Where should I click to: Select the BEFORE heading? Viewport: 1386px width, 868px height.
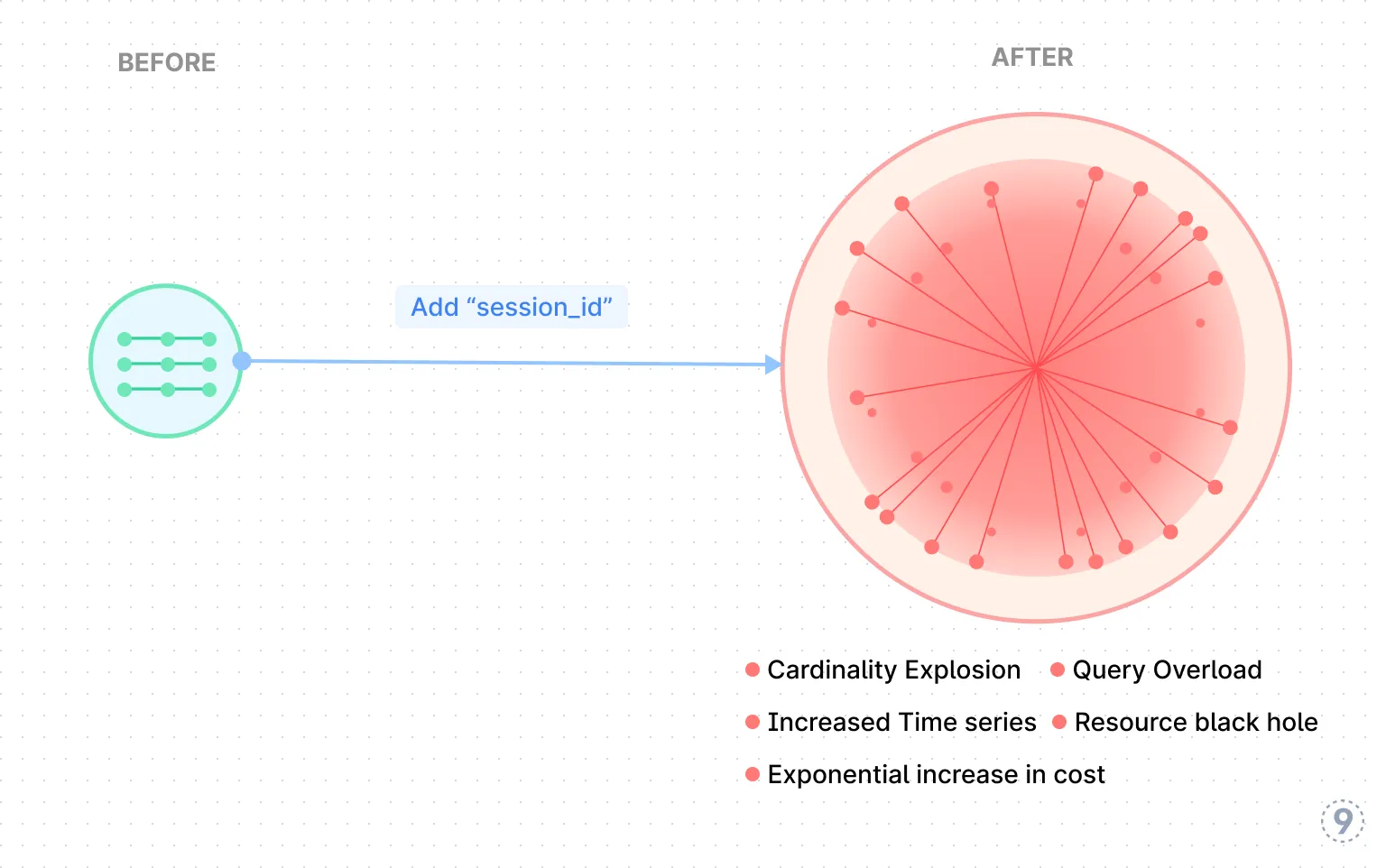tap(167, 62)
